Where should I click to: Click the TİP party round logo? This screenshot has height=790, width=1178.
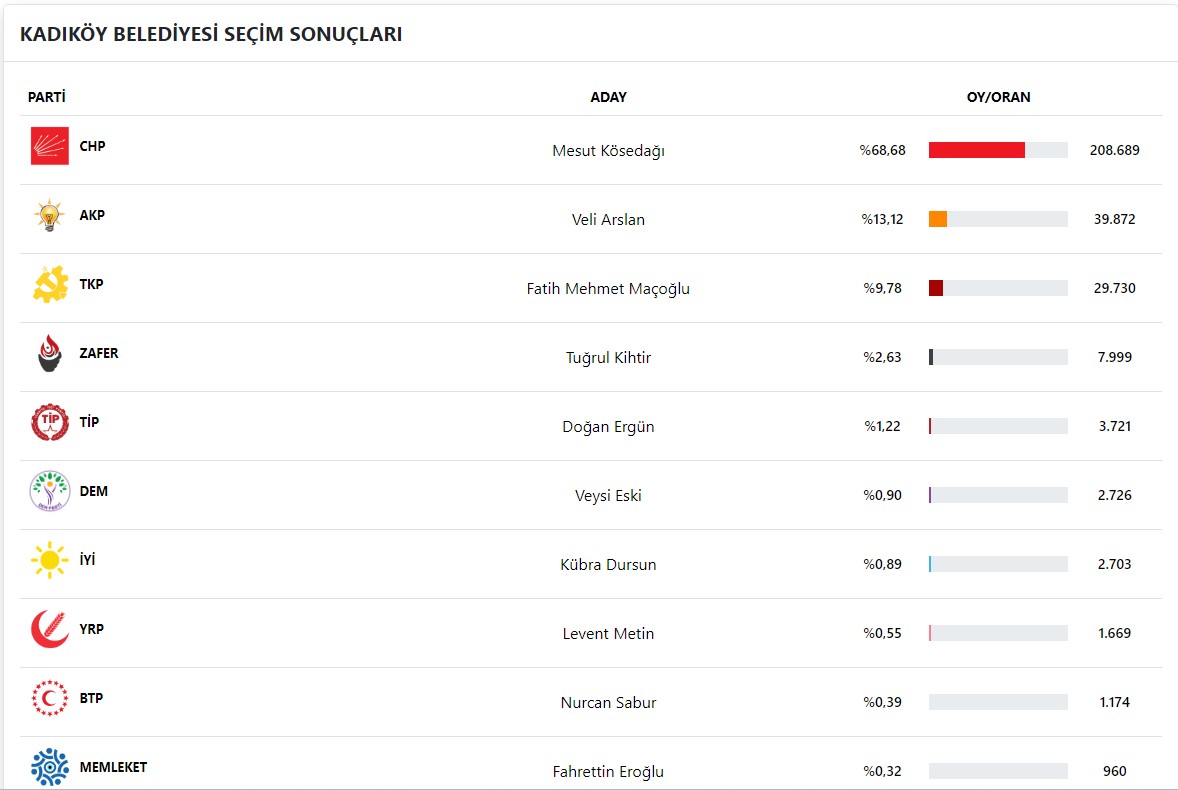[50, 422]
